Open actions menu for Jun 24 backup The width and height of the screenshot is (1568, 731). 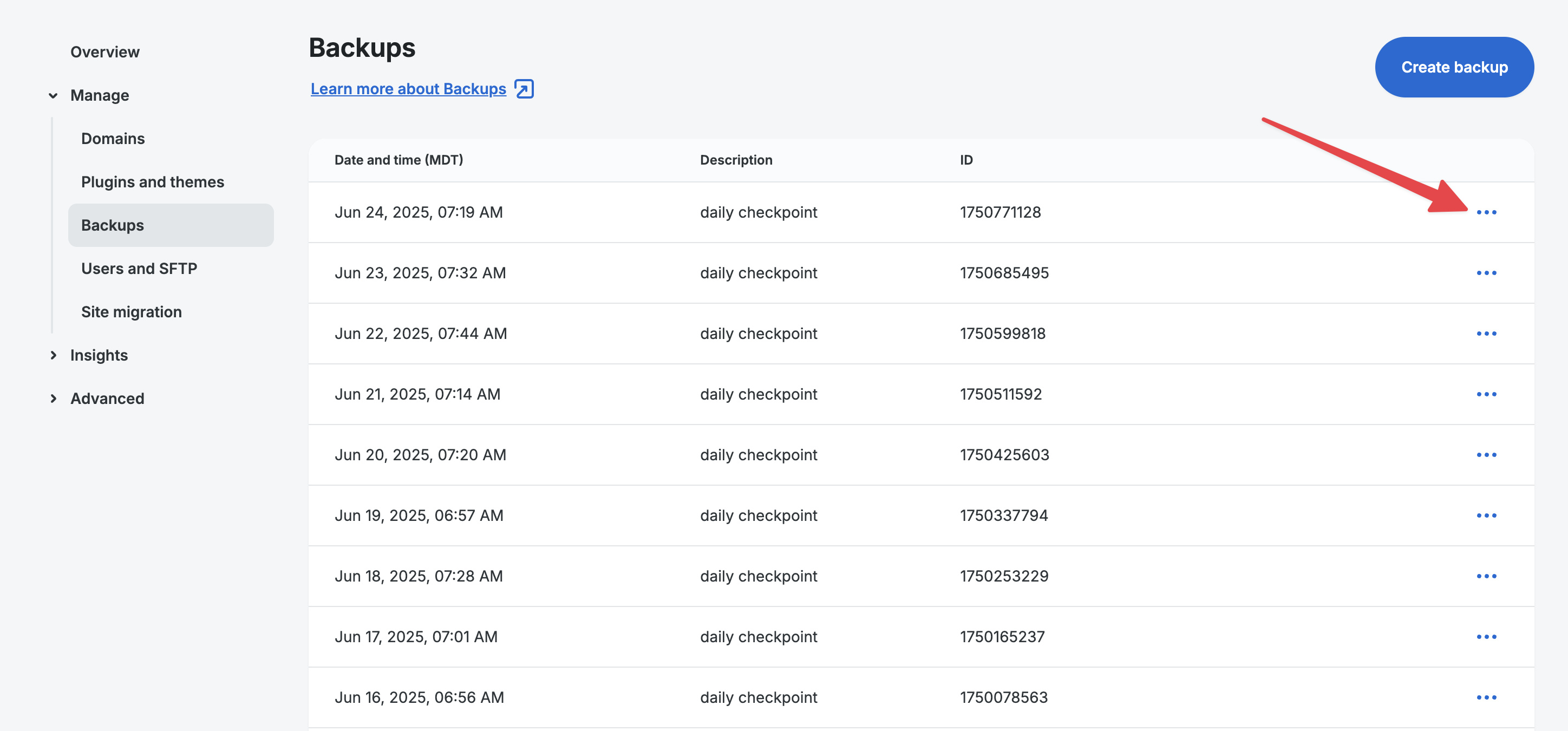click(1486, 212)
